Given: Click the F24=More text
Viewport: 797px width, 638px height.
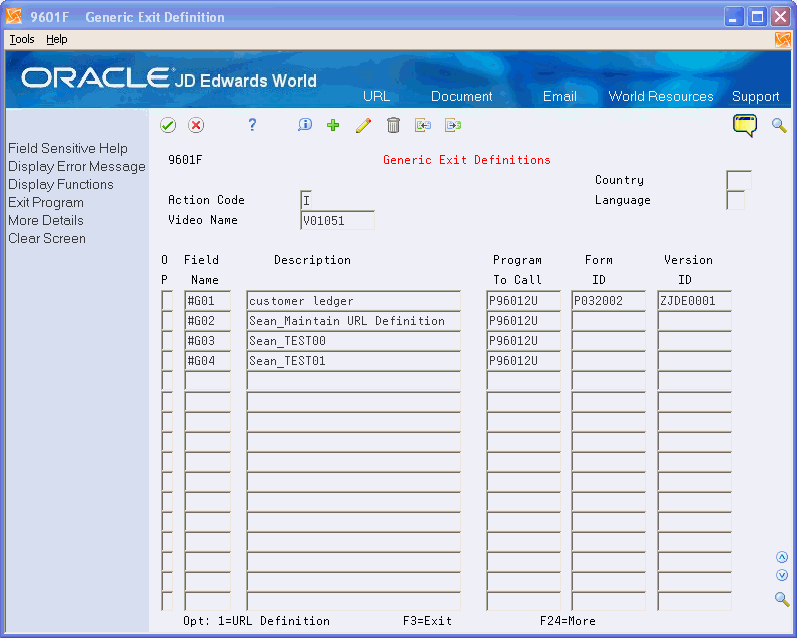Looking at the screenshot, I should click(568, 621).
